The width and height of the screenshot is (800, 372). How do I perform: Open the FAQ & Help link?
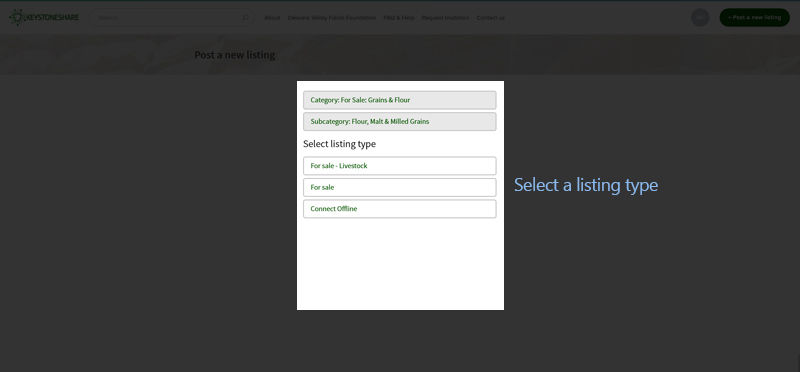click(398, 18)
